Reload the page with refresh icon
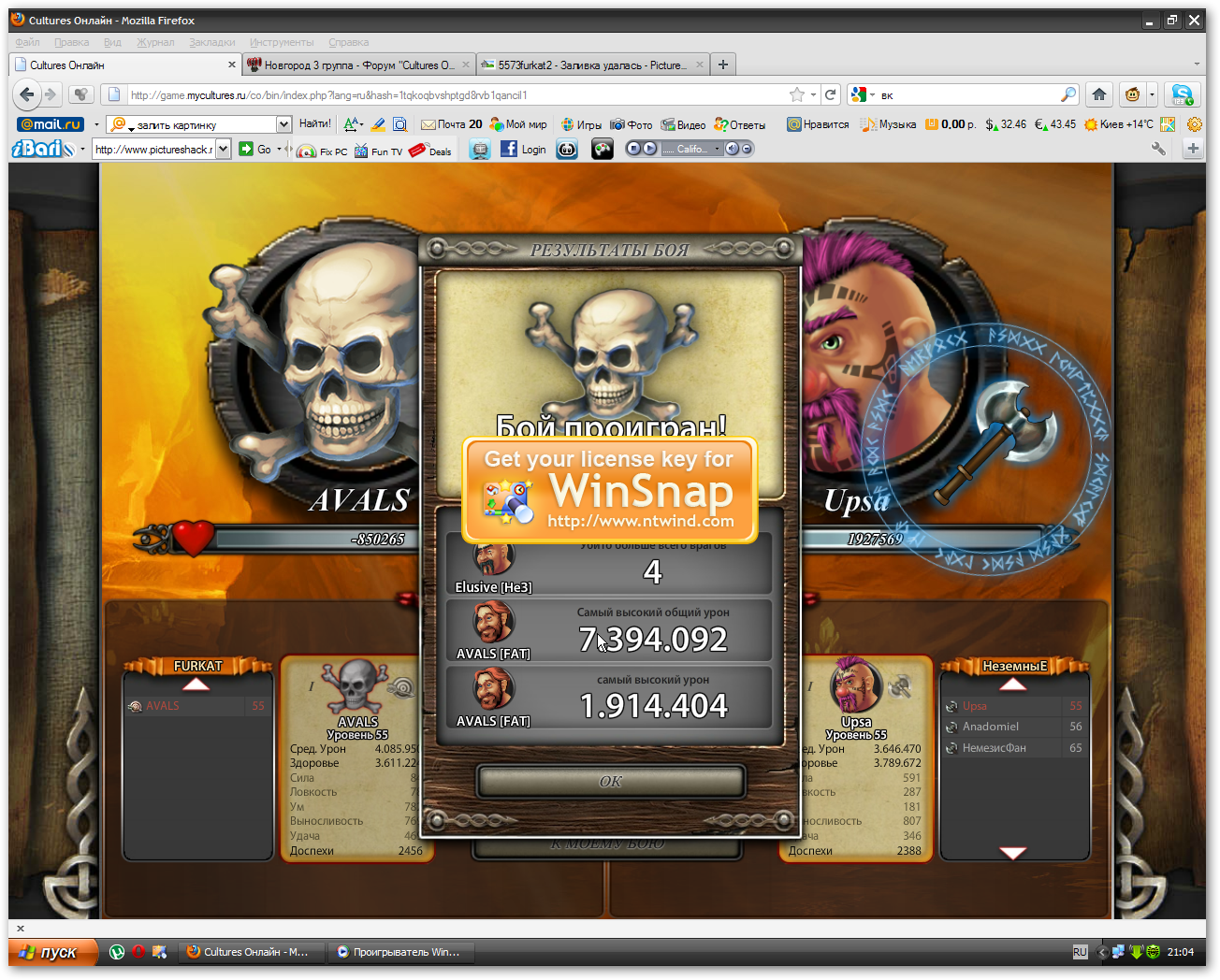This screenshot has width=1220, height=980. (x=830, y=94)
